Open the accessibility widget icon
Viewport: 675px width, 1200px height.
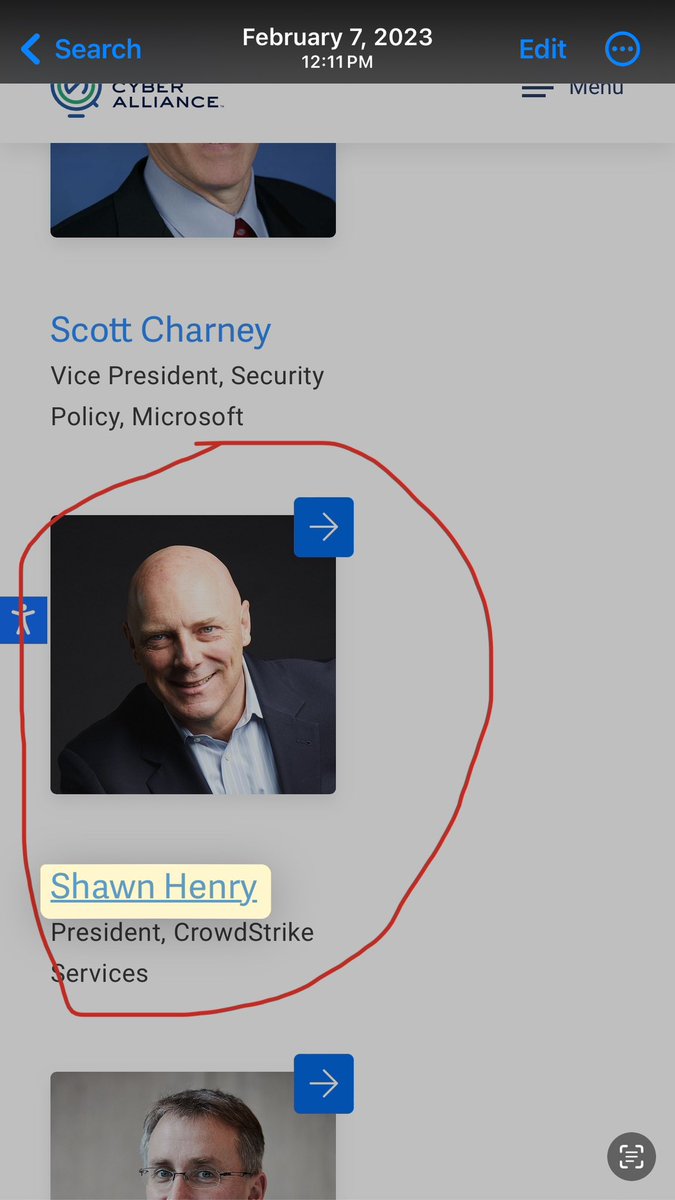coord(23,620)
